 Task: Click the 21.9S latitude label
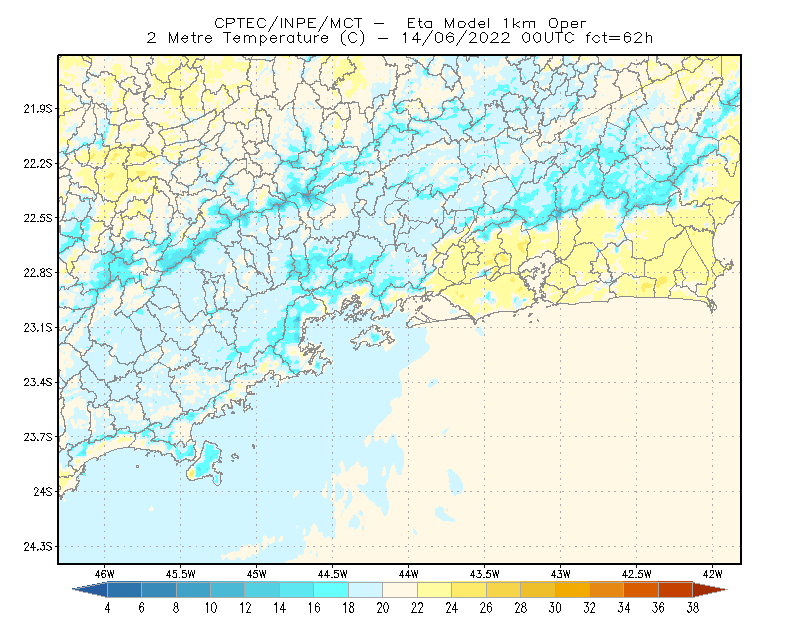click(x=38, y=109)
